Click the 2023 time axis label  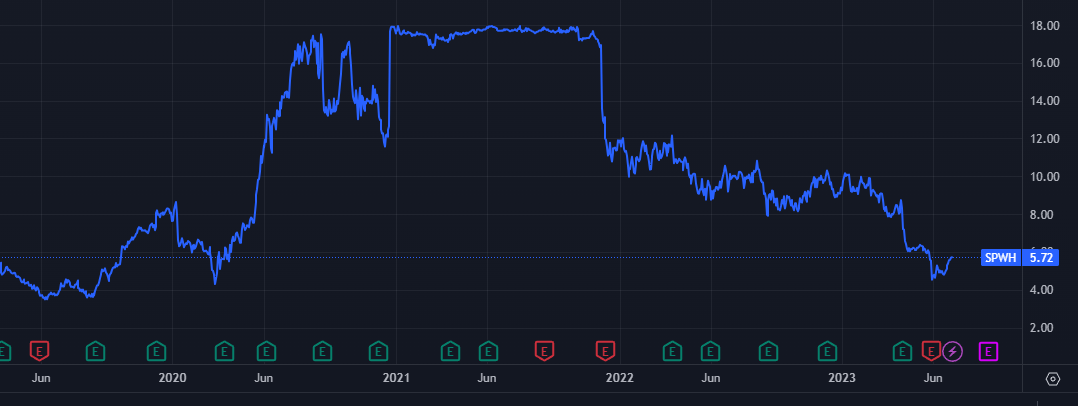coord(842,378)
